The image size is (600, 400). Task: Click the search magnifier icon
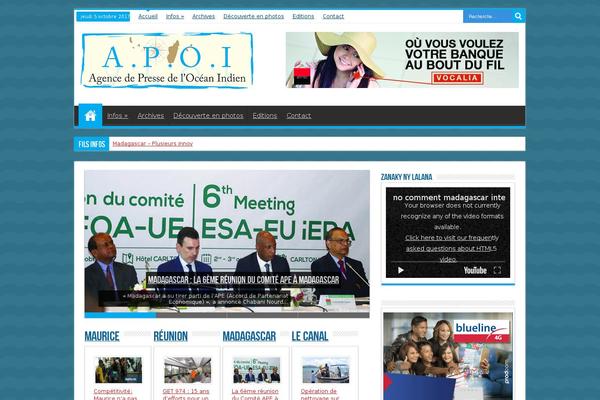coord(518,16)
